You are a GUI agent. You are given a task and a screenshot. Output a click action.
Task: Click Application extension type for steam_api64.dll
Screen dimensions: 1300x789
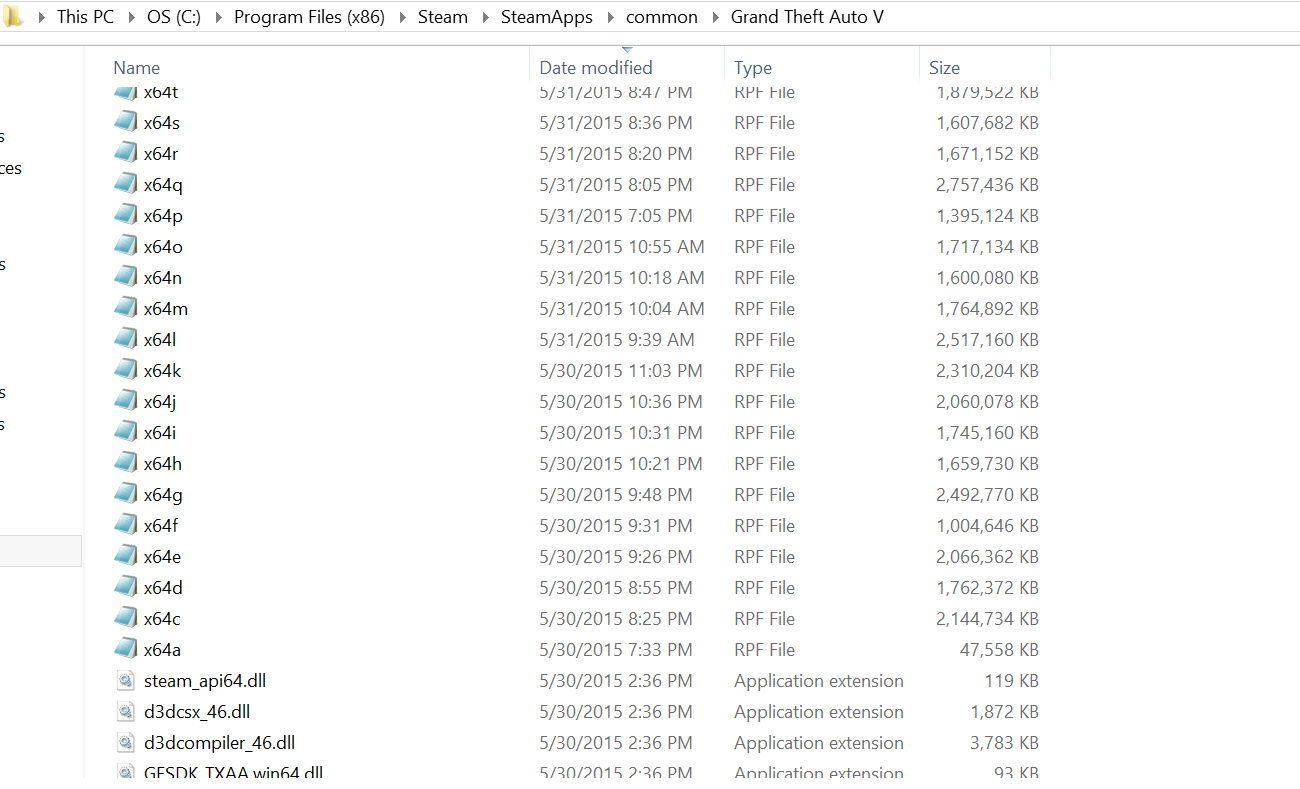pos(819,681)
